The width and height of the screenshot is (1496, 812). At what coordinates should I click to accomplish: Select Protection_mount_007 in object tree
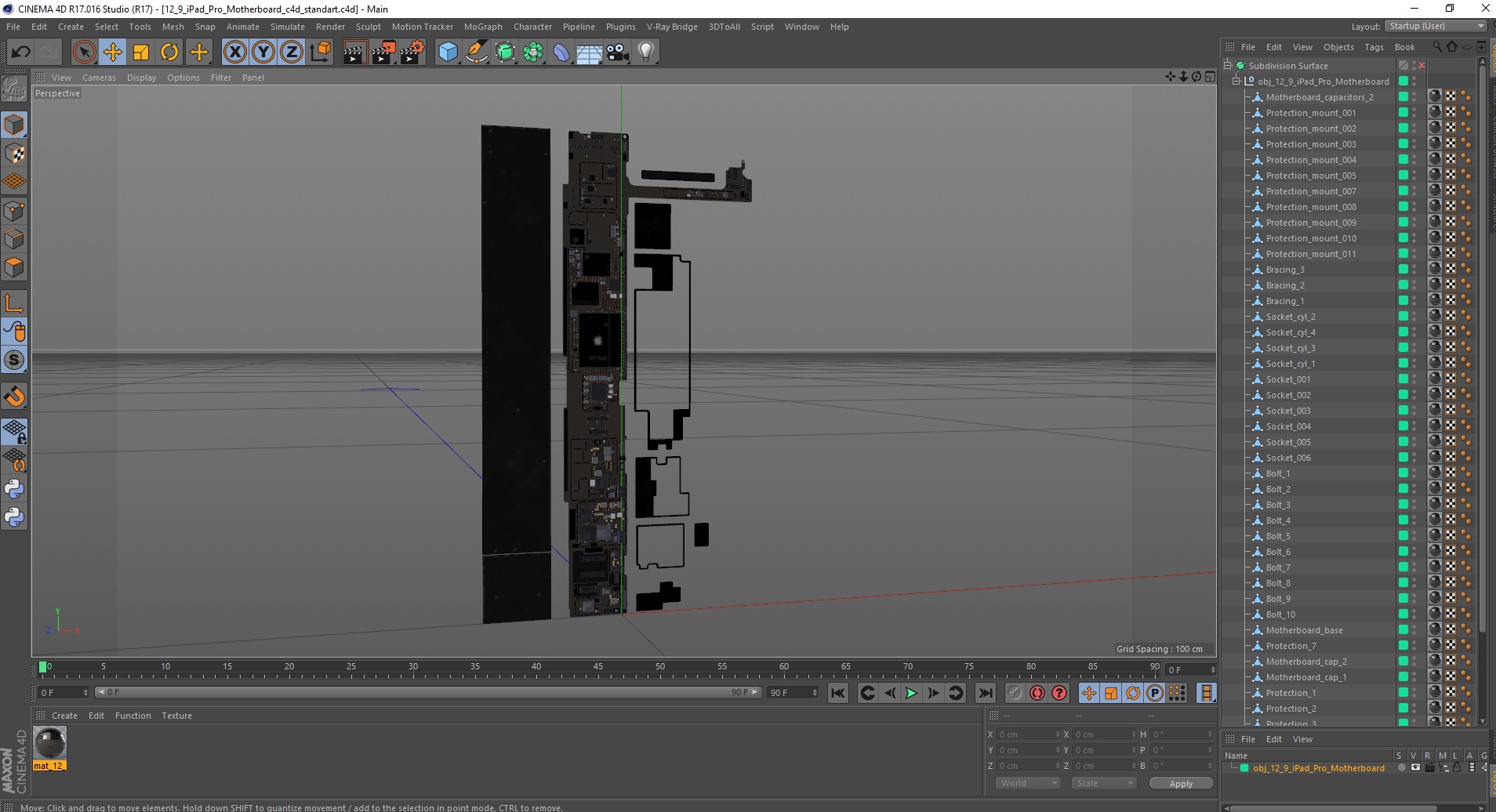pos(1311,191)
